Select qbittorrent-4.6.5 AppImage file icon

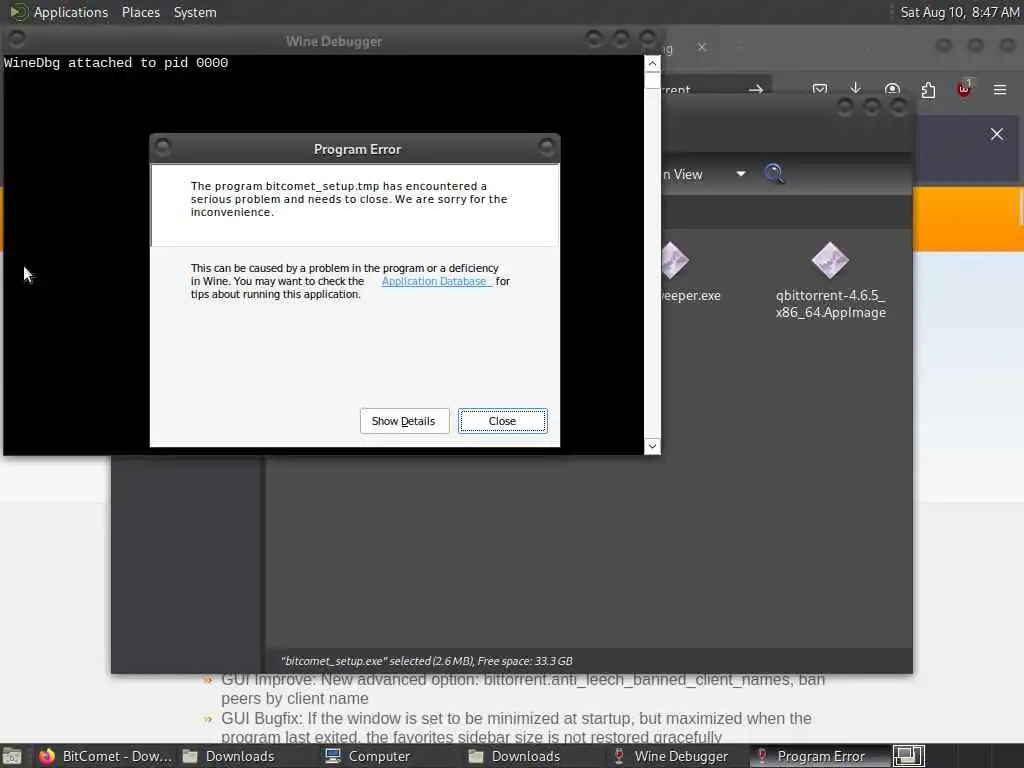coord(830,260)
